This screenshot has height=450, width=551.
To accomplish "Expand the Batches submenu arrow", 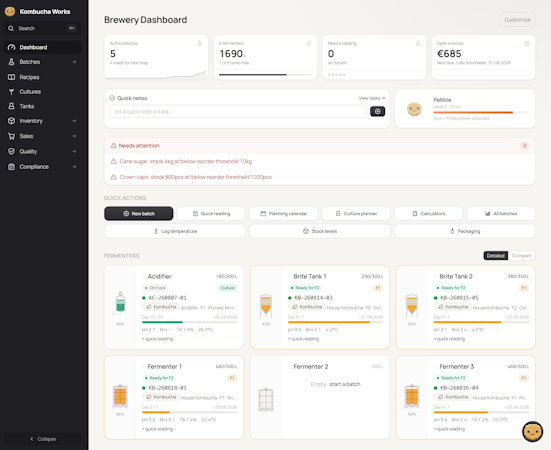I will click(x=74, y=62).
